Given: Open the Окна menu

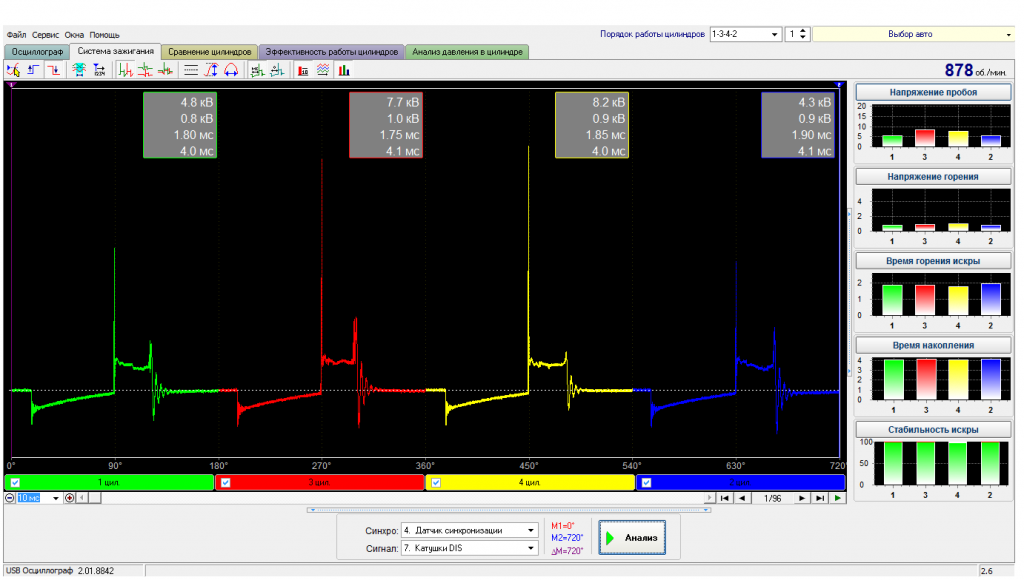Looking at the screenshot, I should click(74, 35).
